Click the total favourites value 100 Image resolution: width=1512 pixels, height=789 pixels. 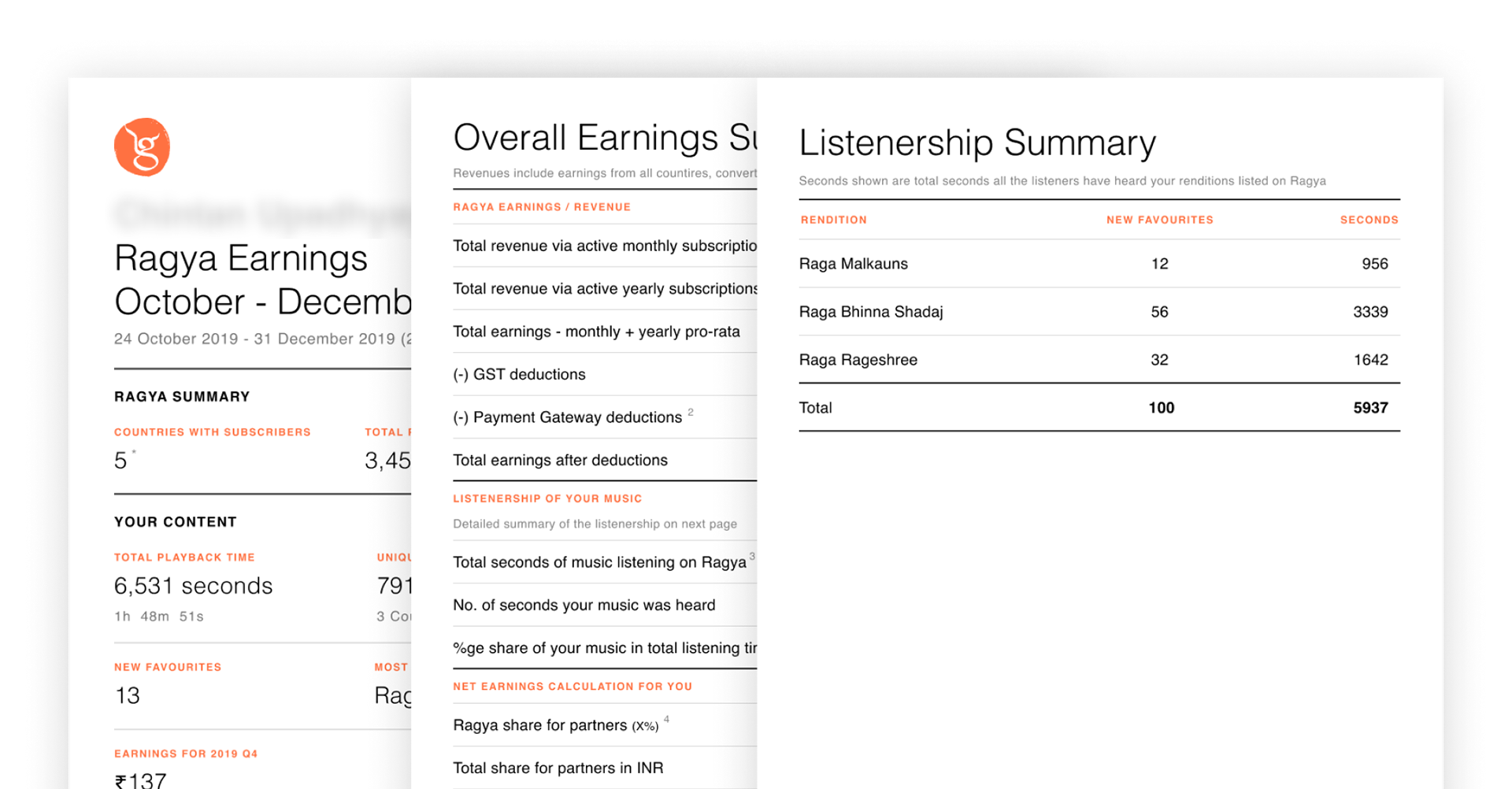pyautogui.click(x=1161, y=408)
